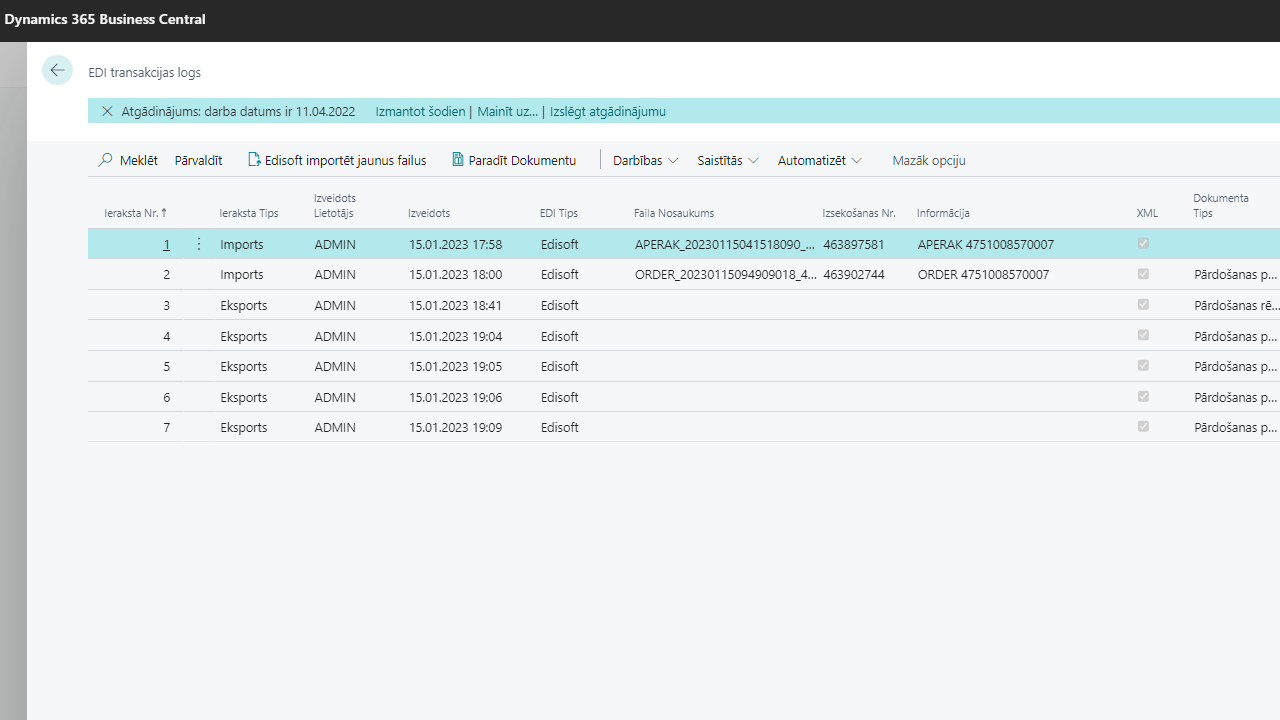Screen dimensions: 1280x720
Task: Click the Mainīt uz... link
Action: click(x=507, y=111)
